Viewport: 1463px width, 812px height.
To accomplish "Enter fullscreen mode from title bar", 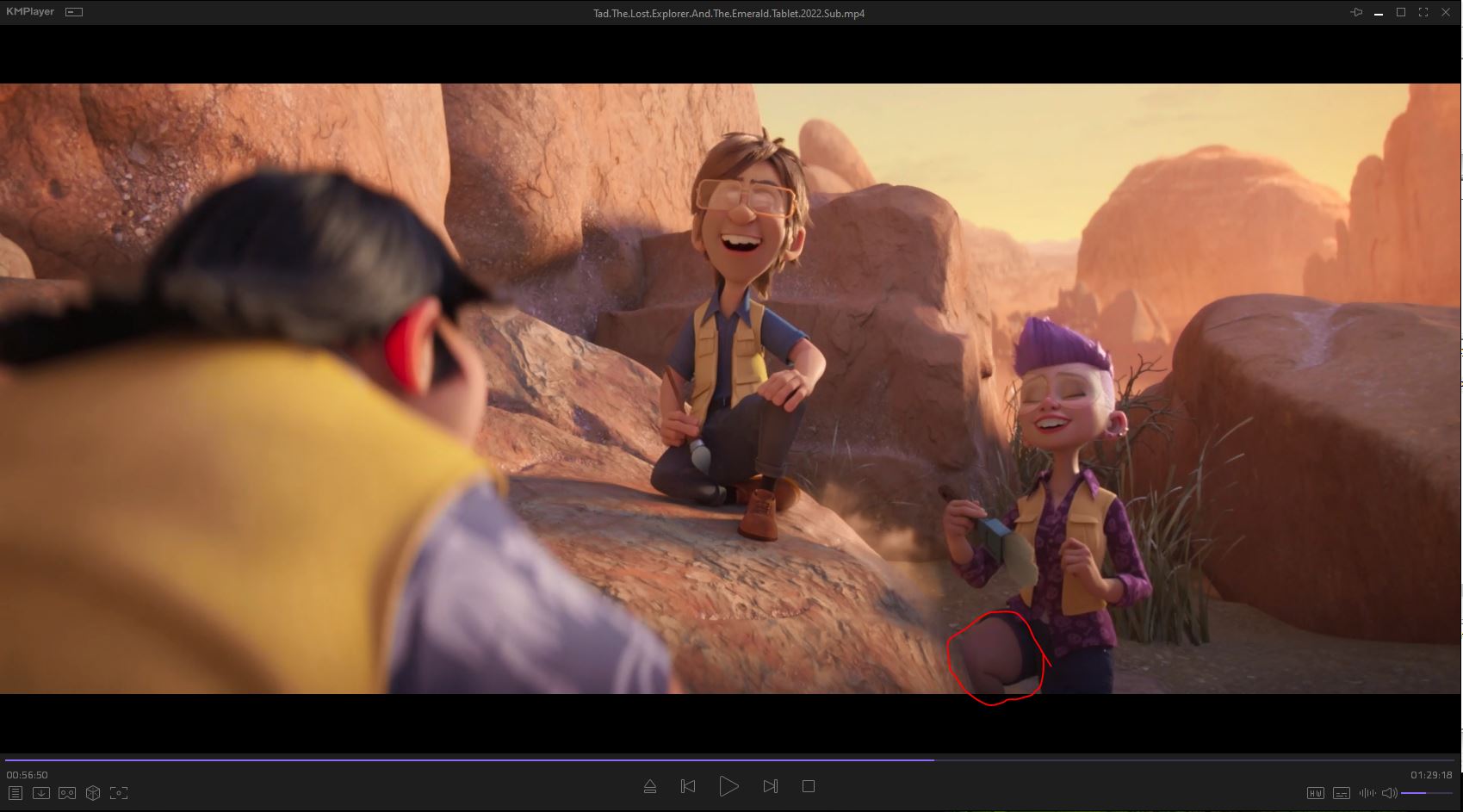I will pos(1423,12).
